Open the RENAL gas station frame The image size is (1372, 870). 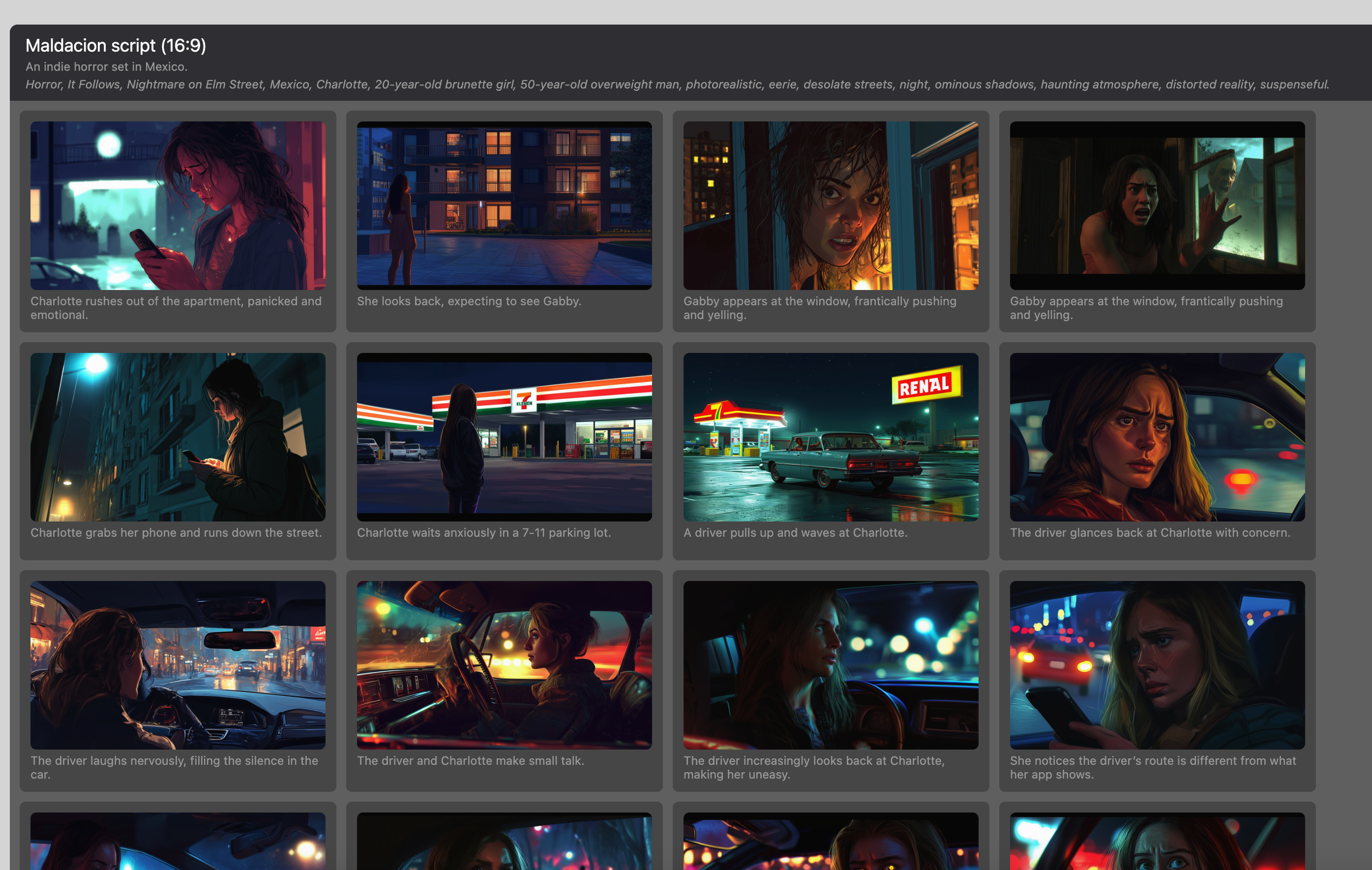pos(830,437)
